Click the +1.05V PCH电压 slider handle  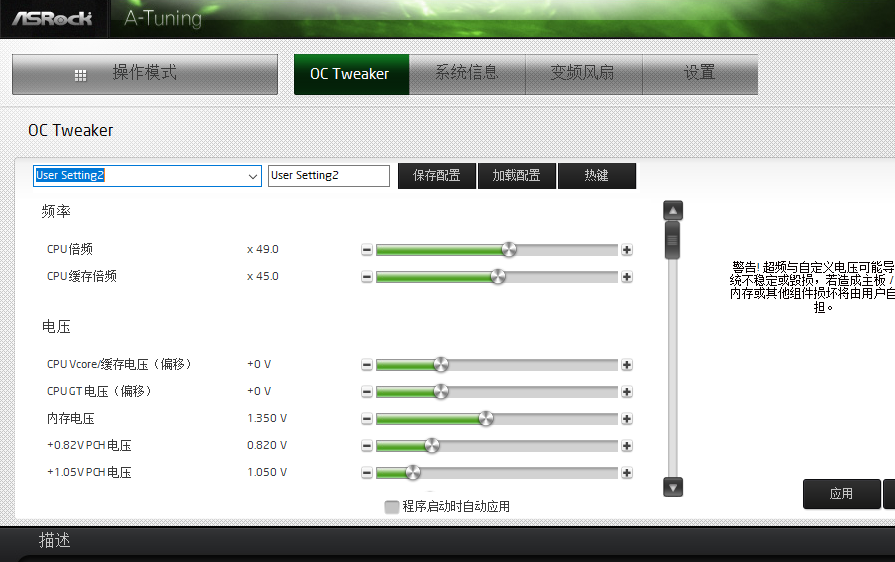413,472
